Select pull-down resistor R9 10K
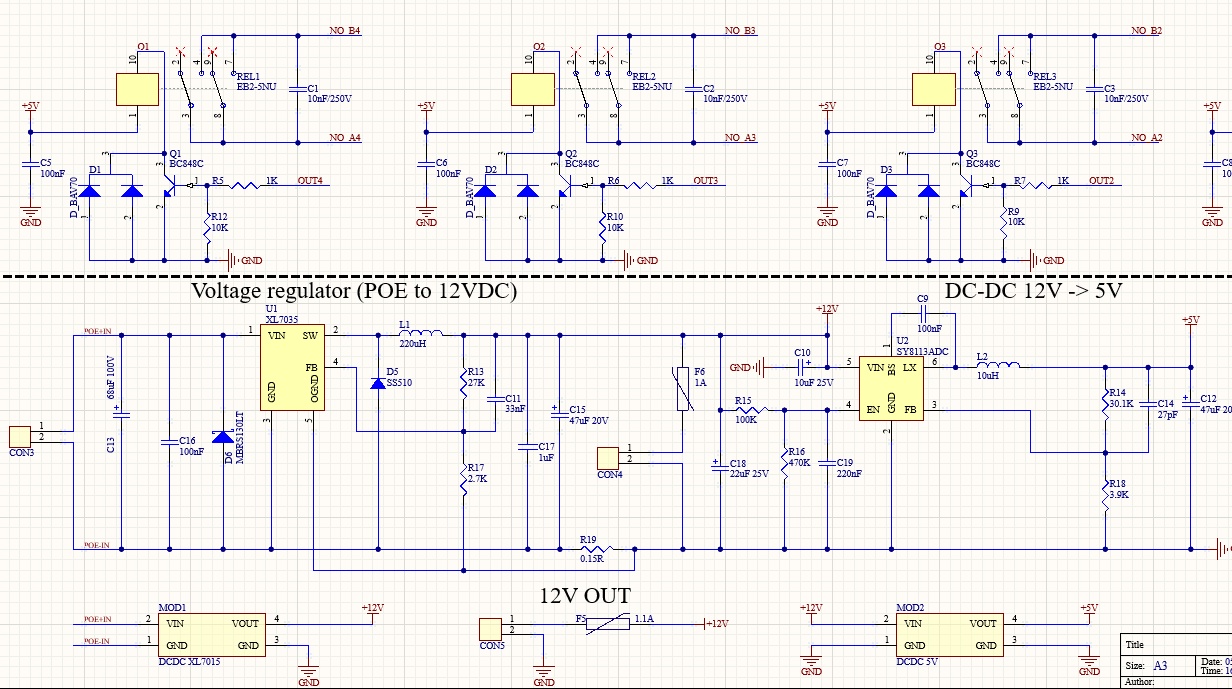 point(1003,224)
